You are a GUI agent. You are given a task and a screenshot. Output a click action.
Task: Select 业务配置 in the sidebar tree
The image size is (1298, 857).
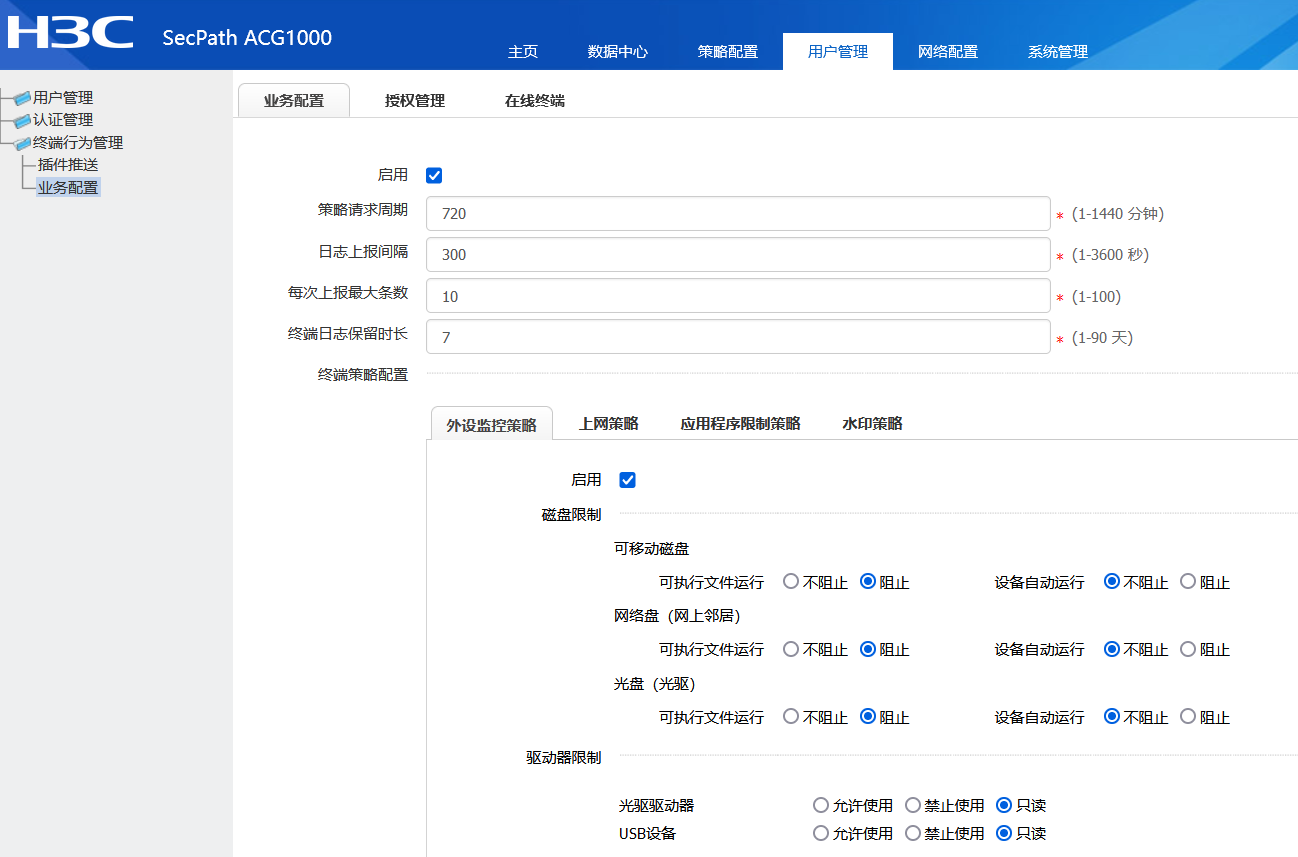[x=68, y=187]
